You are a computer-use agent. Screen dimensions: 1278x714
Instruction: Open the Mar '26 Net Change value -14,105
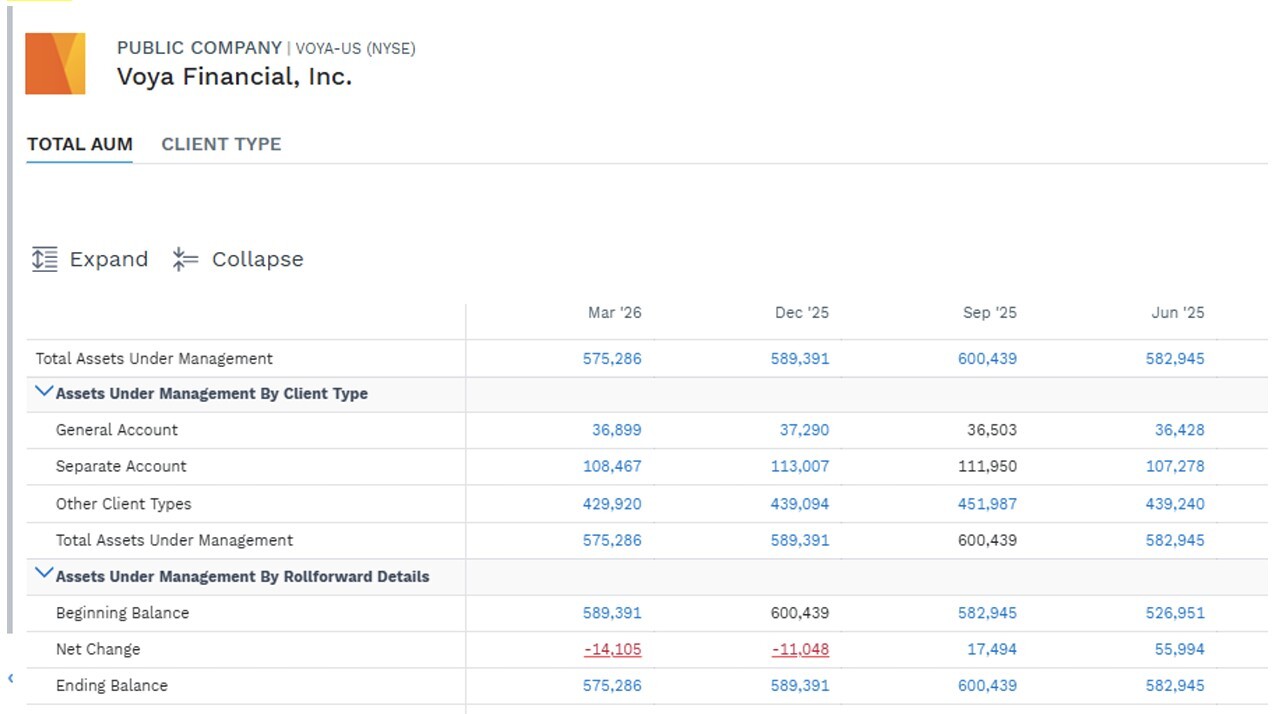[x=612, y=649]
